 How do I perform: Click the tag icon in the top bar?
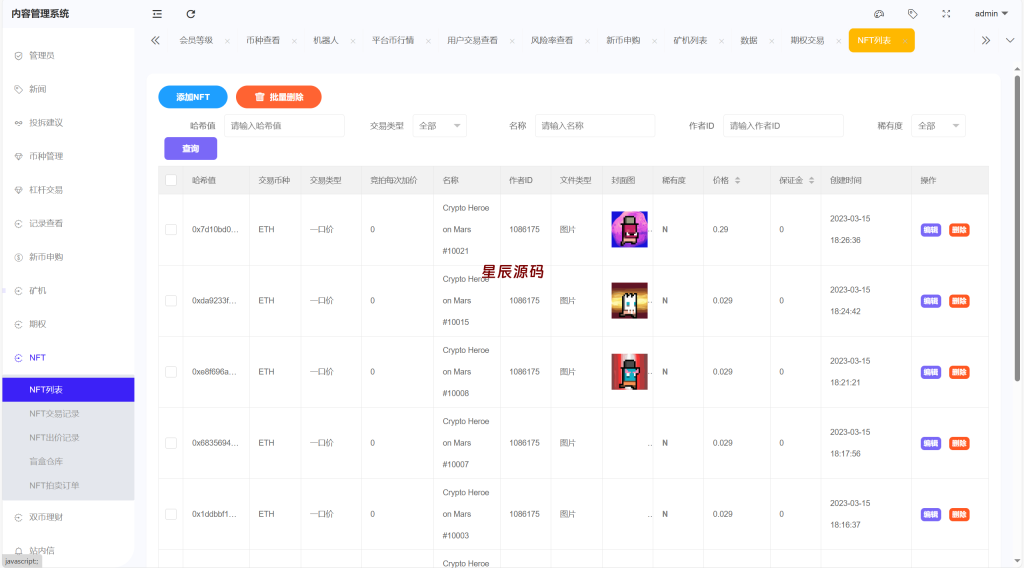click(912, 14)
